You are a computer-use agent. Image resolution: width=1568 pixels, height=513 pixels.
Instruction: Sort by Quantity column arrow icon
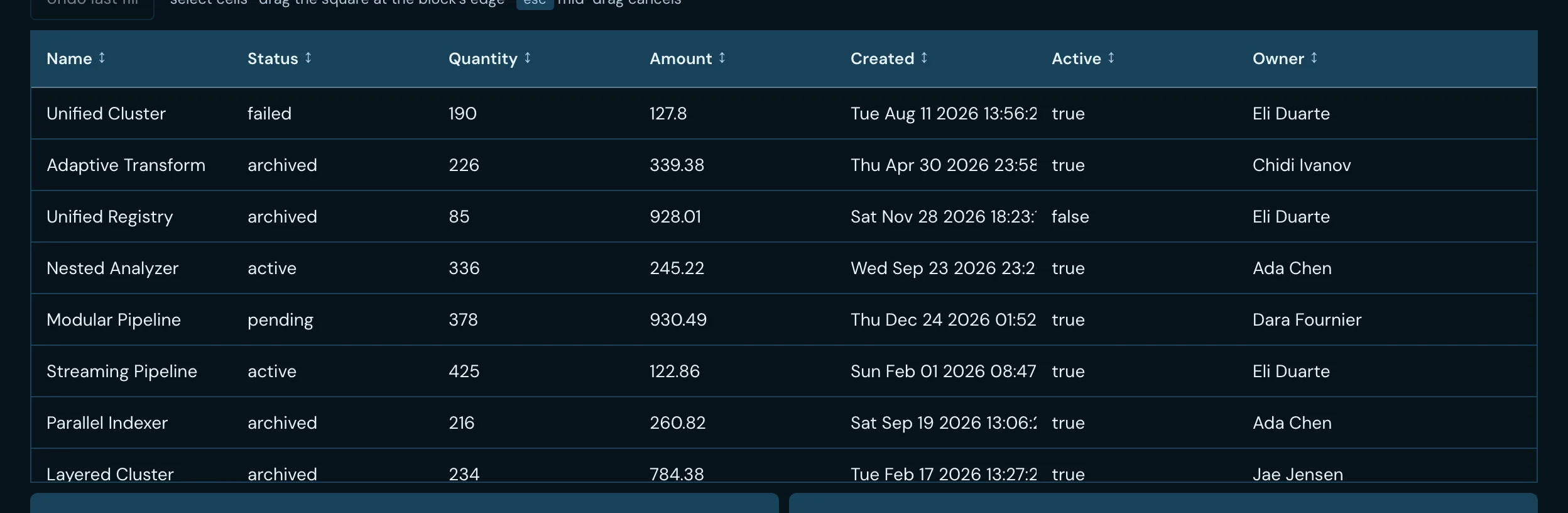pos(528,58)
